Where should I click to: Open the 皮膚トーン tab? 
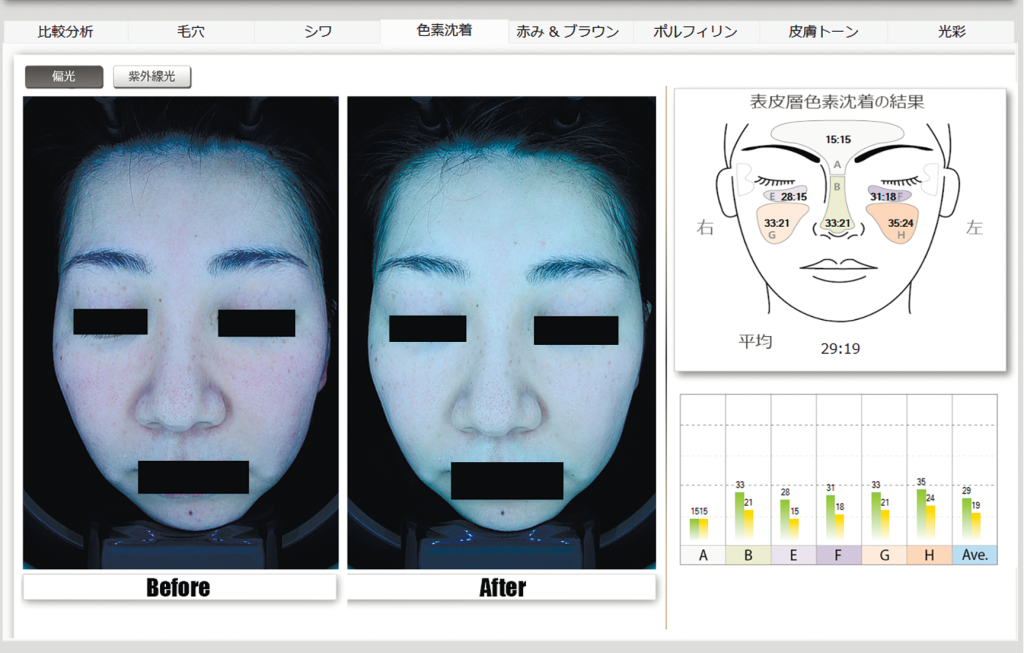pos(823,32)
